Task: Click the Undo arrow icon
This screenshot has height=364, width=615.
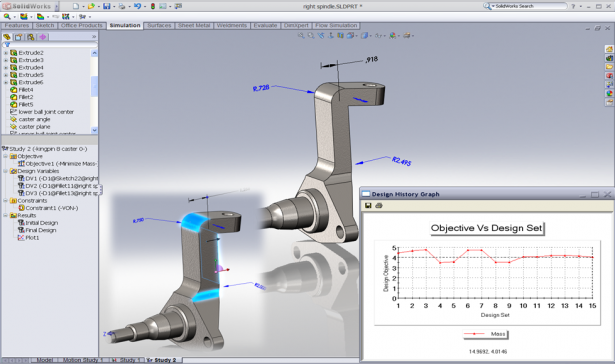Action: coord(137,6)
